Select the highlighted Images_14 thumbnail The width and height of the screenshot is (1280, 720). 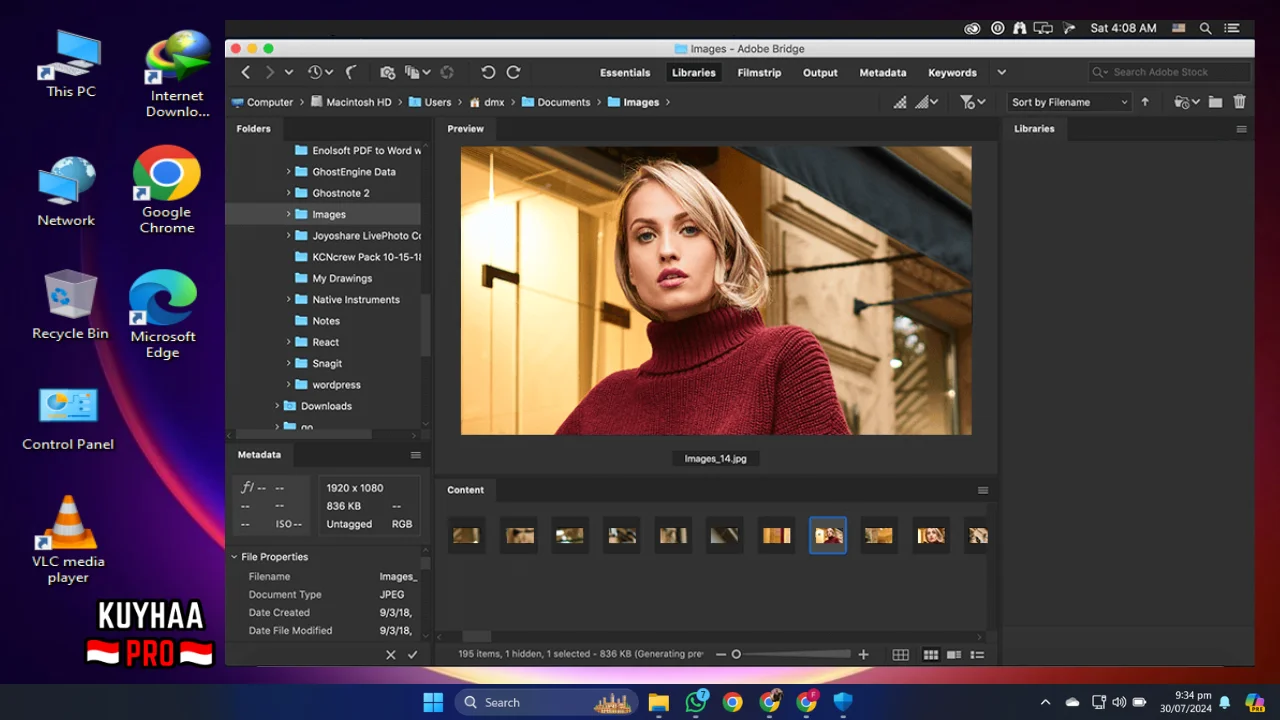click(x=828, y=535)
